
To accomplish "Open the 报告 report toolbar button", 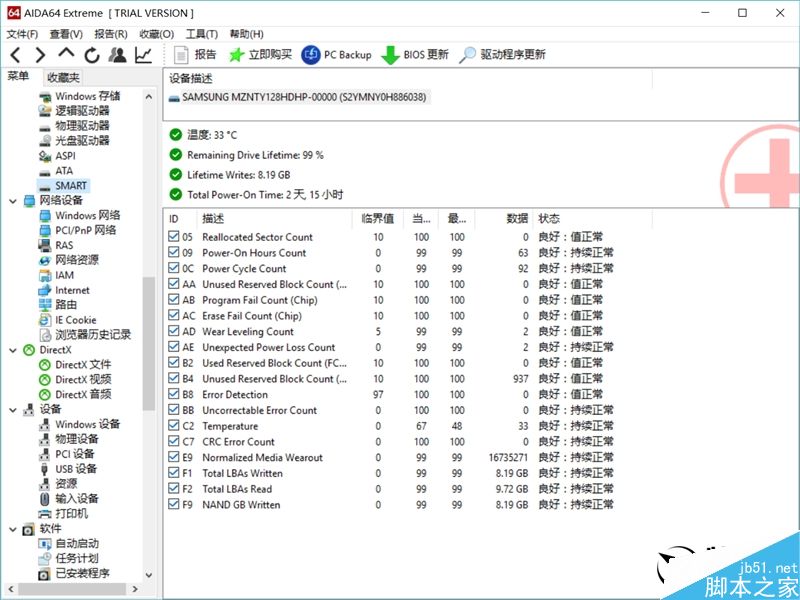I will point(195,55).
